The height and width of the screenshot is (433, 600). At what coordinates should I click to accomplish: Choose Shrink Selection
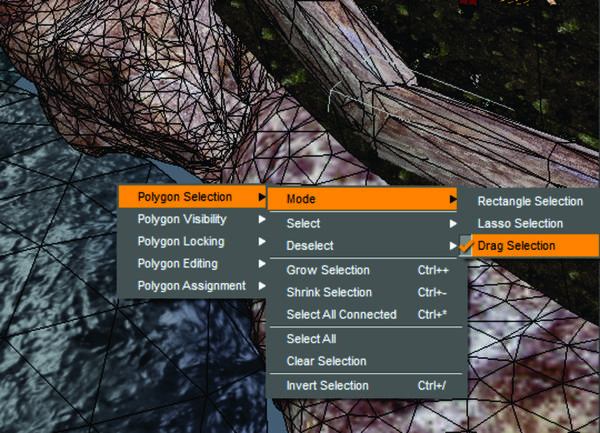tap(366, 292)
